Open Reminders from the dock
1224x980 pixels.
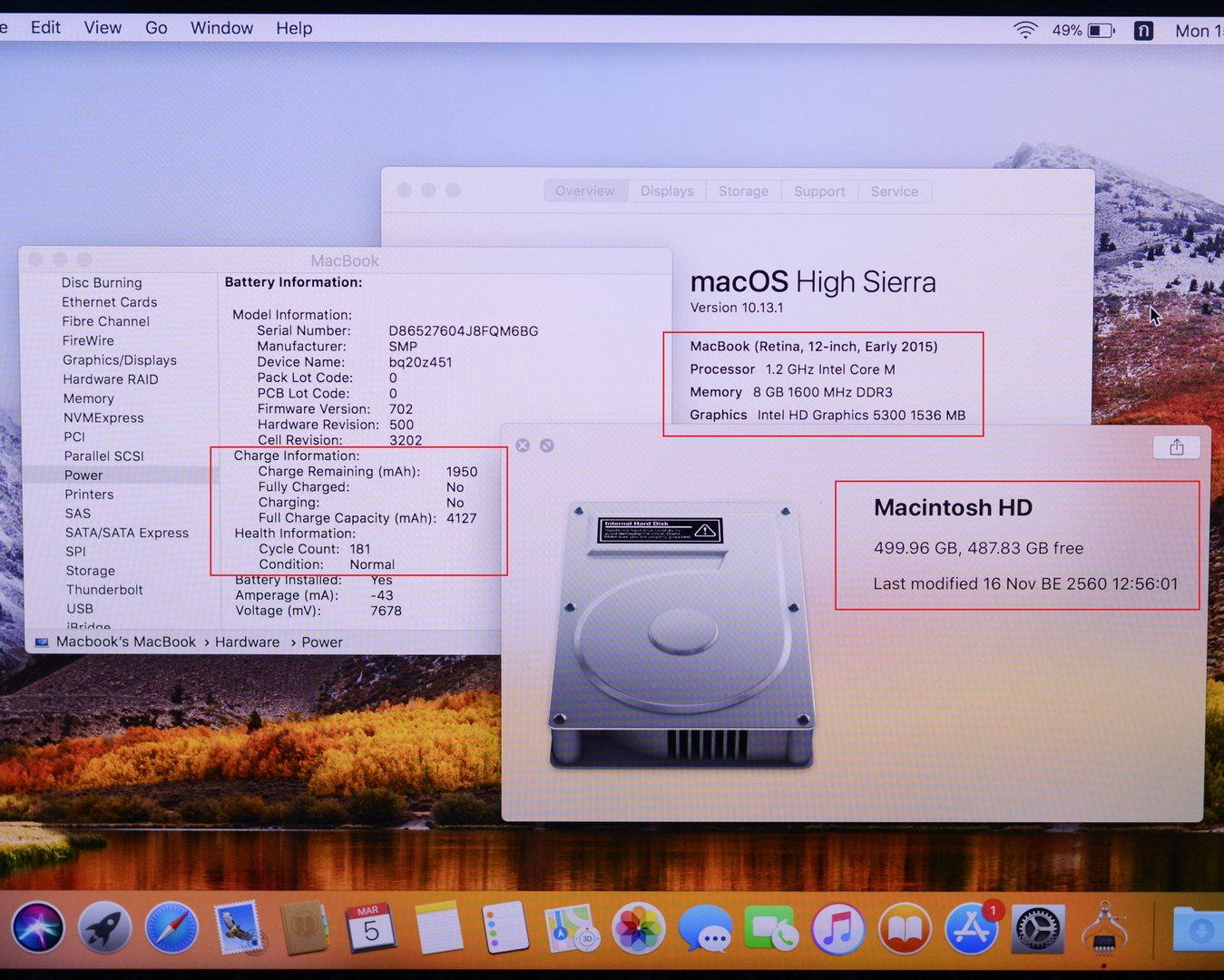click(505, 928)
